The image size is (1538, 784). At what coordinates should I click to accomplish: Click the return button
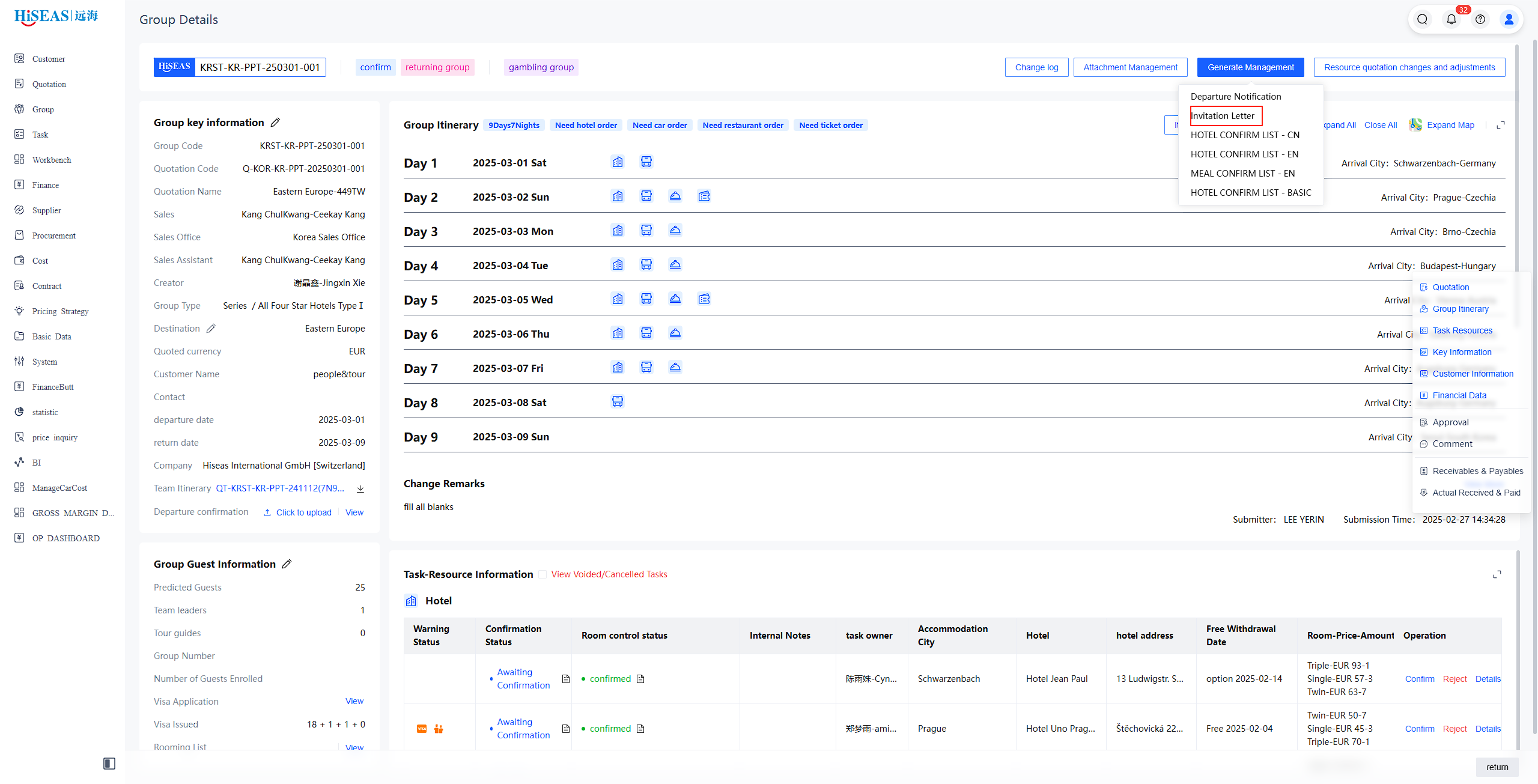click(x=1497, y=767)
